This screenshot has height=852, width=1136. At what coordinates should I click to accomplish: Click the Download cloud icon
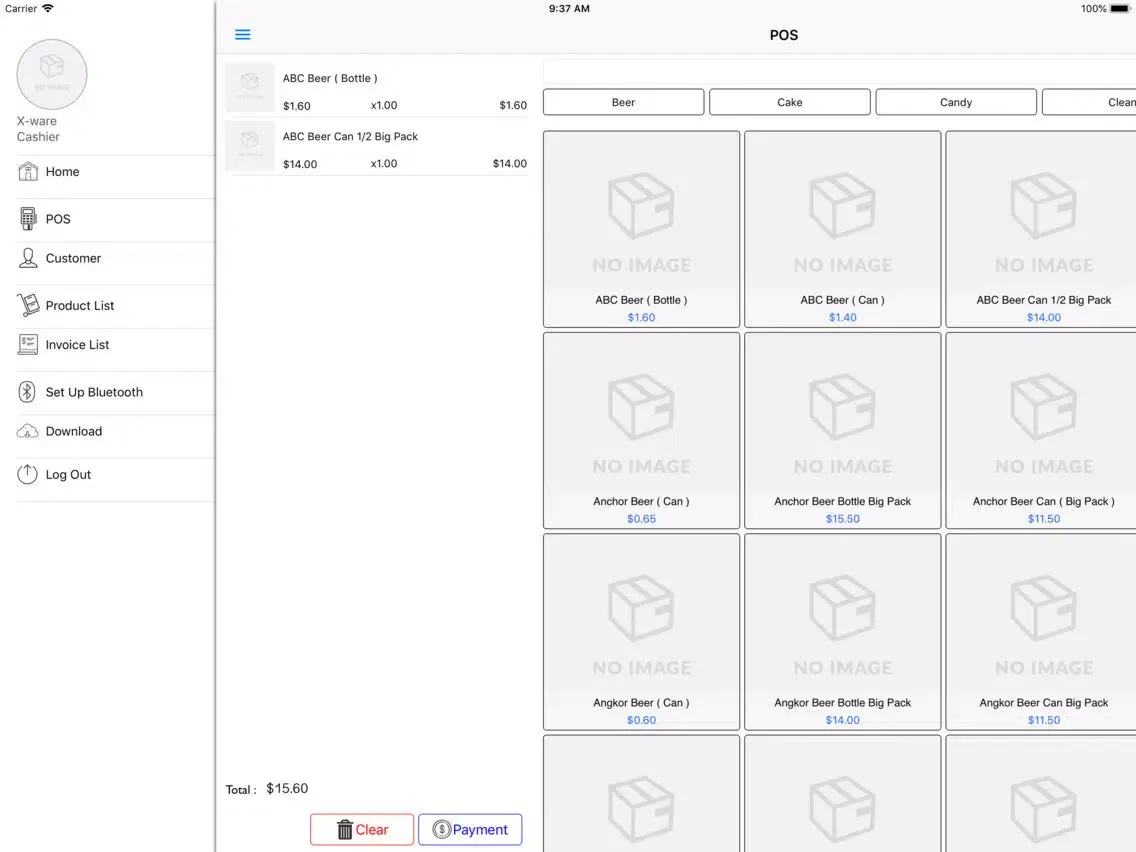click(28, 431)
